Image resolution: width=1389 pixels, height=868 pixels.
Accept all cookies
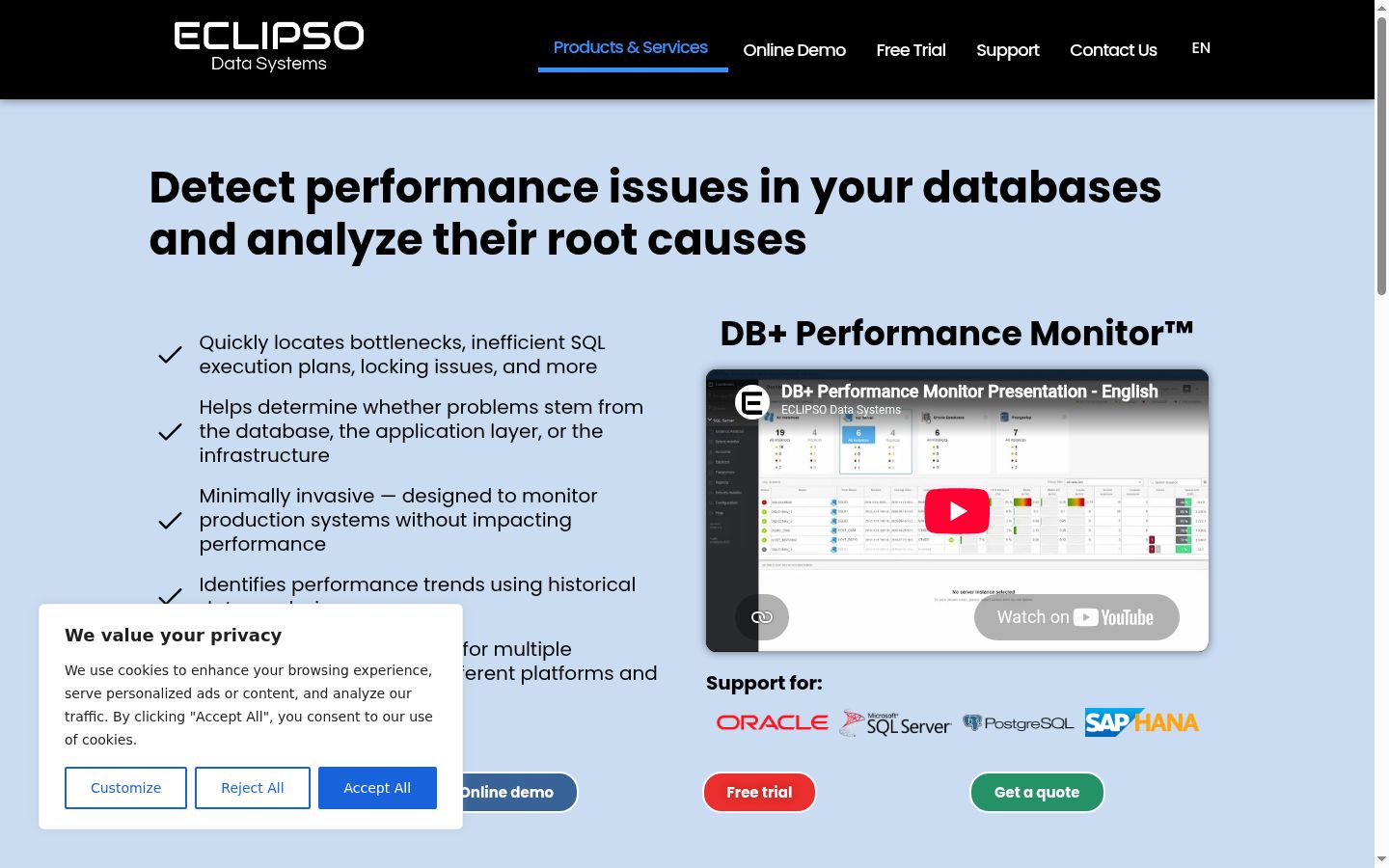(377, 788)
